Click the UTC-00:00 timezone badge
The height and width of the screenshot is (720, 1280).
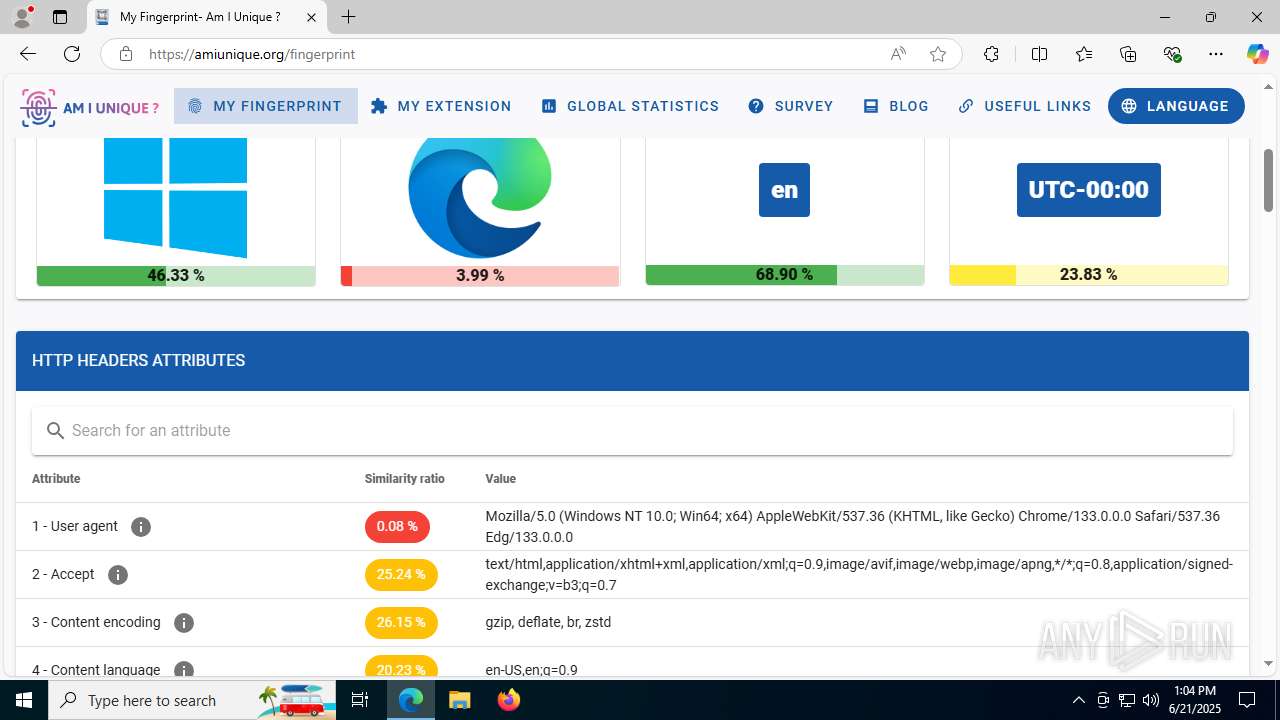[x=1088, y=190]
